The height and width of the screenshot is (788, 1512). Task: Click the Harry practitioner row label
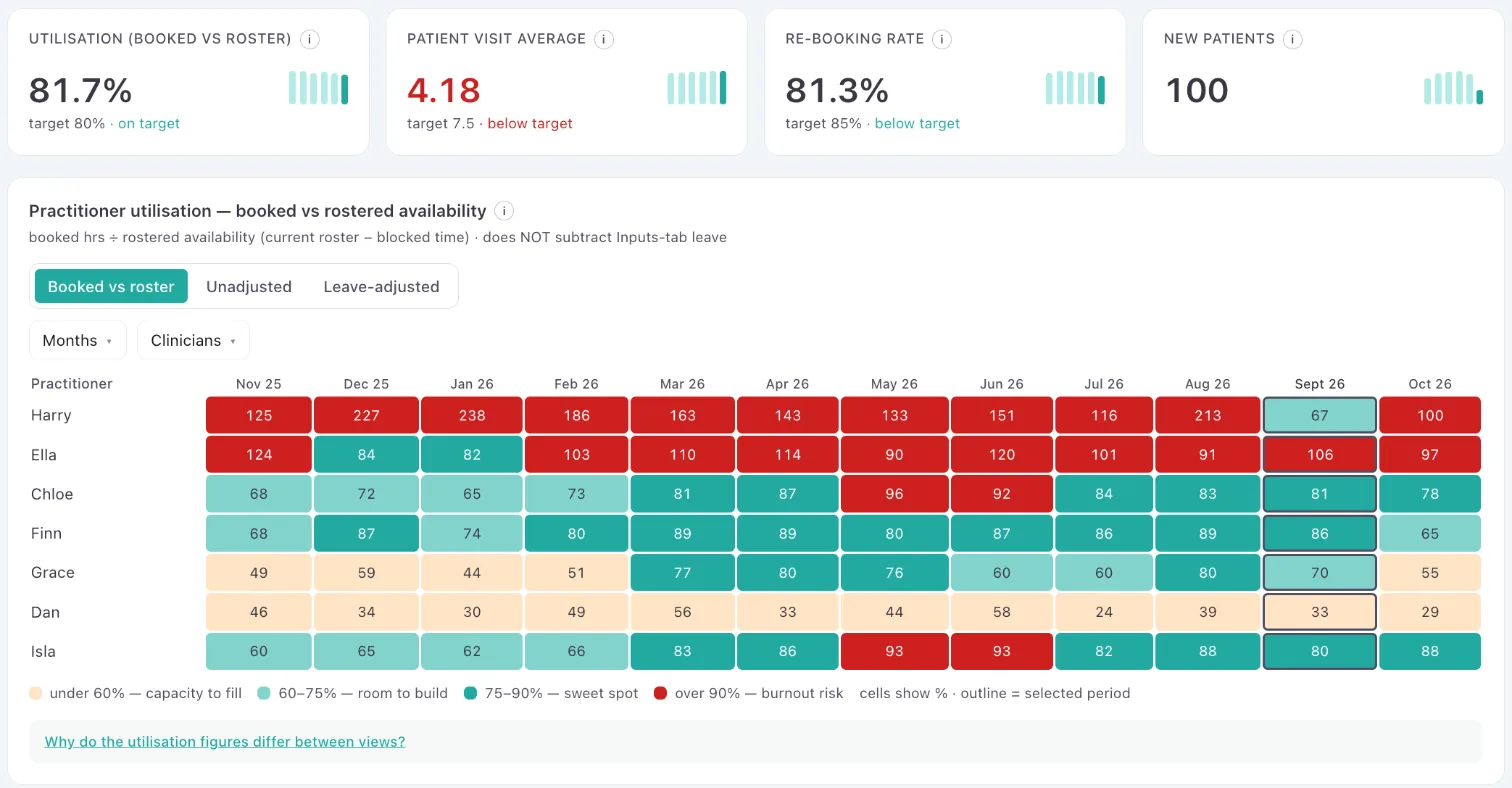pyautogui.click(x=51, y=415)
